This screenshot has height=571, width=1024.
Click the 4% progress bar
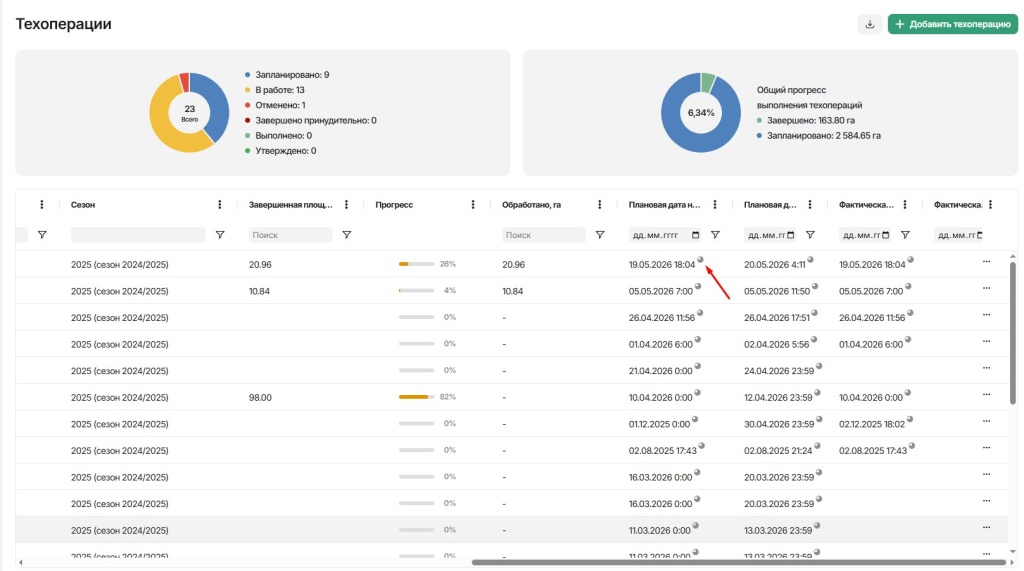[416, 291]
